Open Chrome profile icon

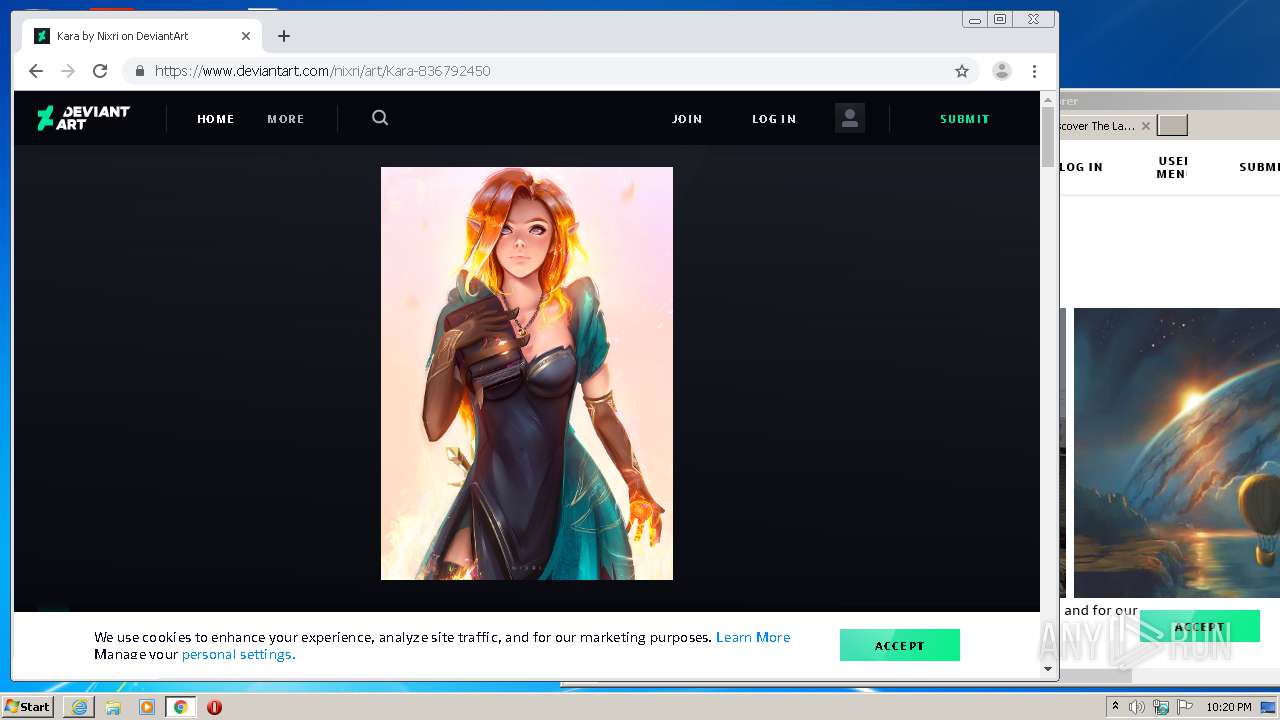1001,71
